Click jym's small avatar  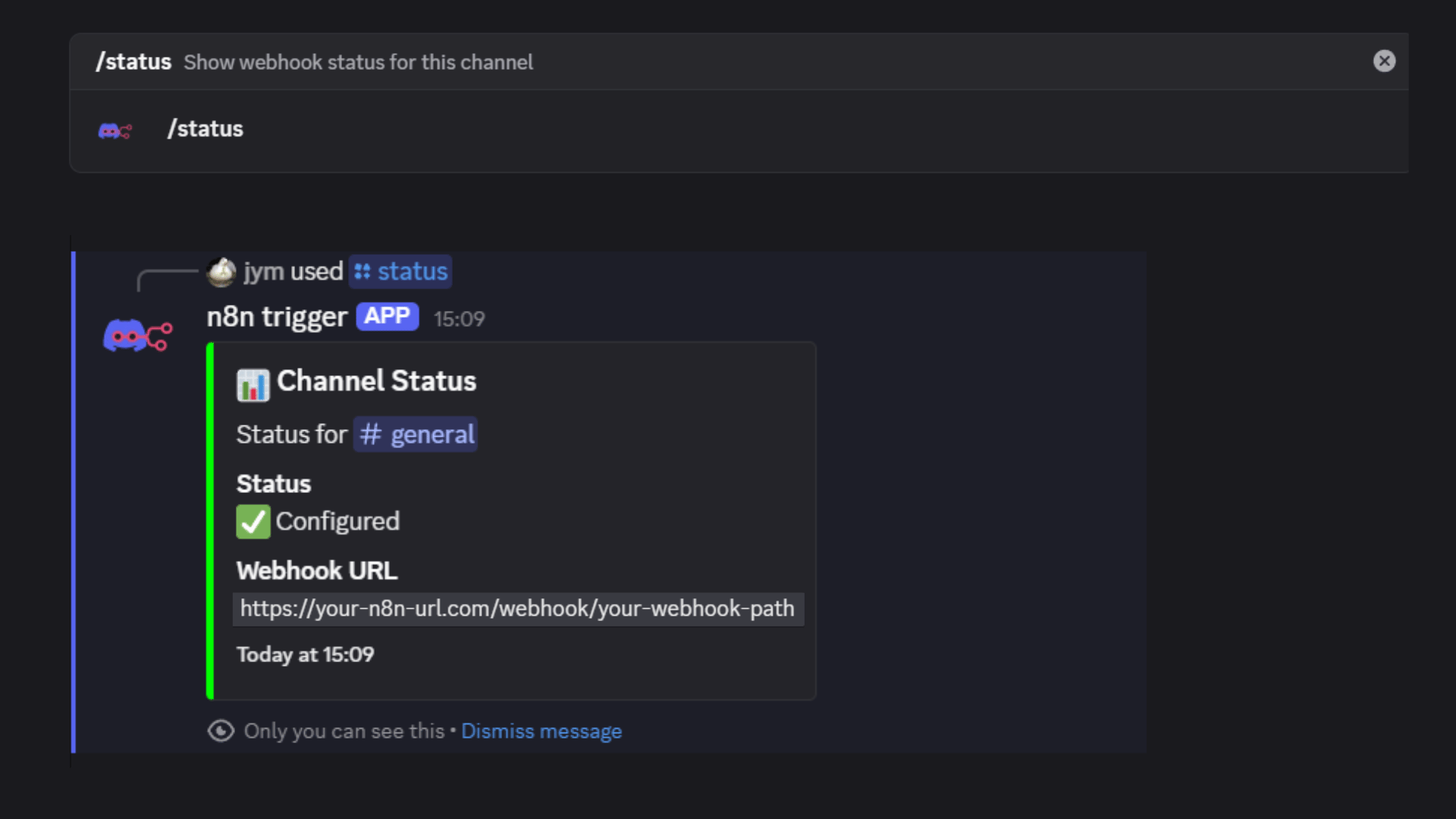221,272
